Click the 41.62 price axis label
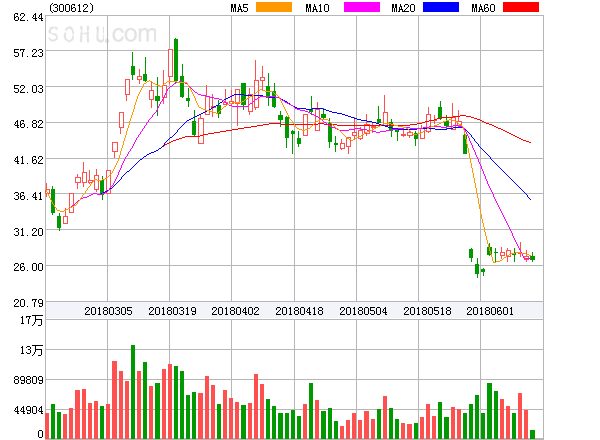This screenshot has height=440, width=600. [28, 160]
